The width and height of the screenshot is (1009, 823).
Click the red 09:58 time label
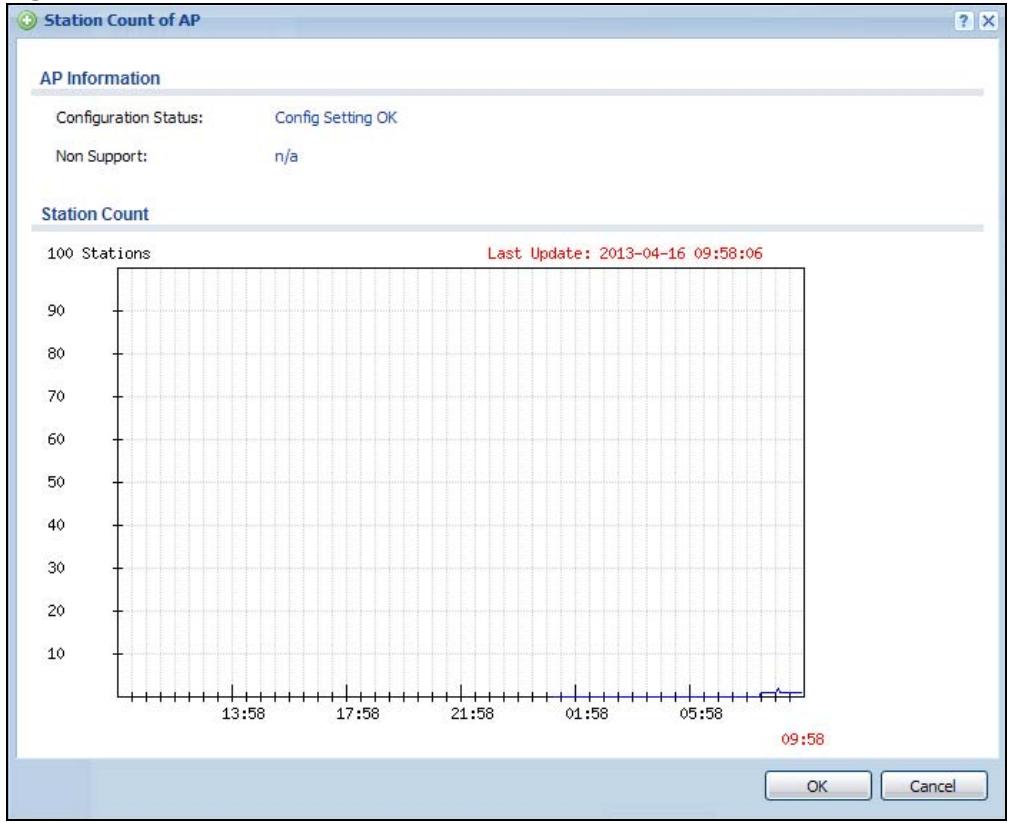click(802, 739)
